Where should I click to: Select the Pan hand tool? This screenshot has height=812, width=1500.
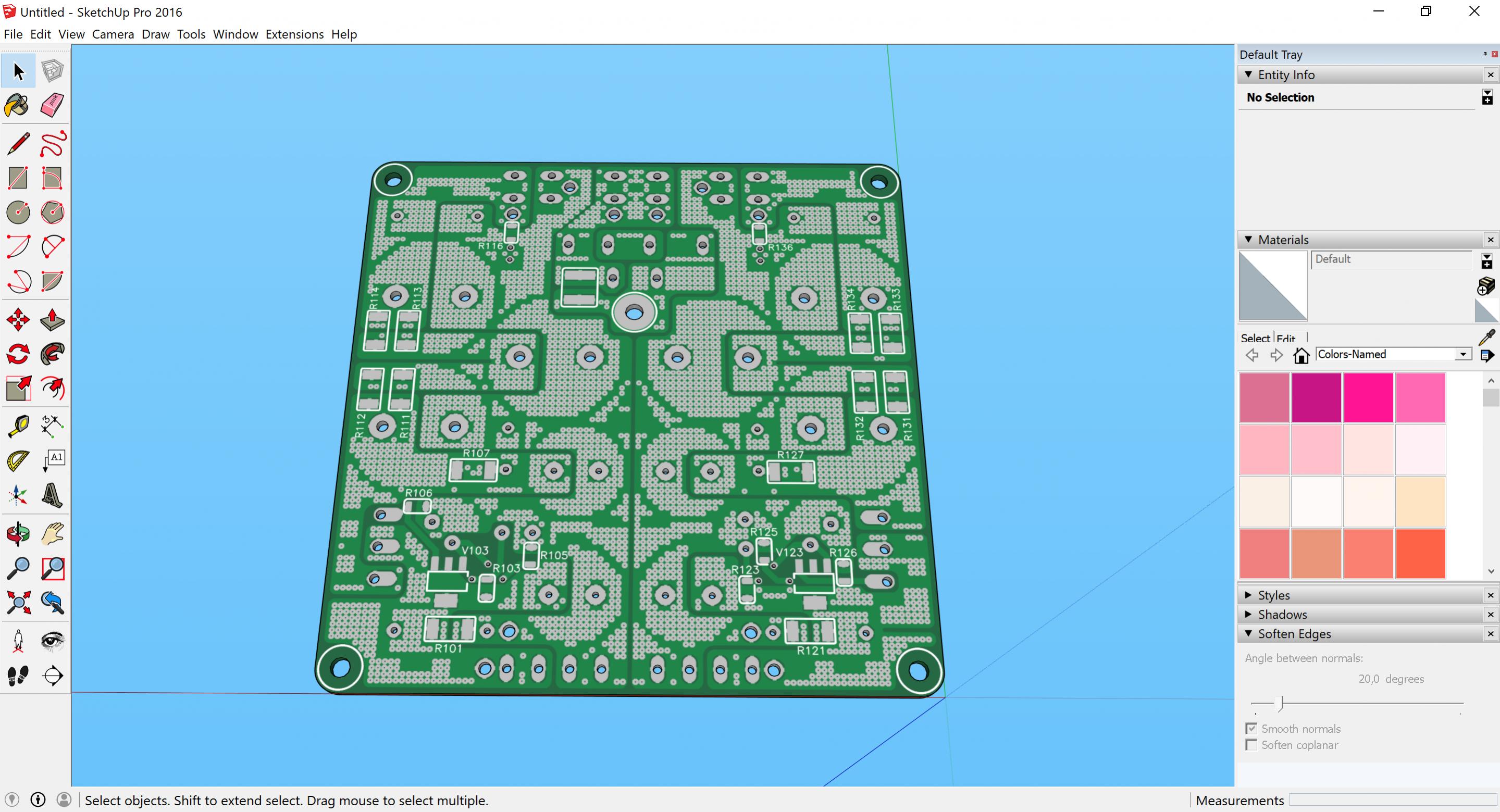[53, 534]
